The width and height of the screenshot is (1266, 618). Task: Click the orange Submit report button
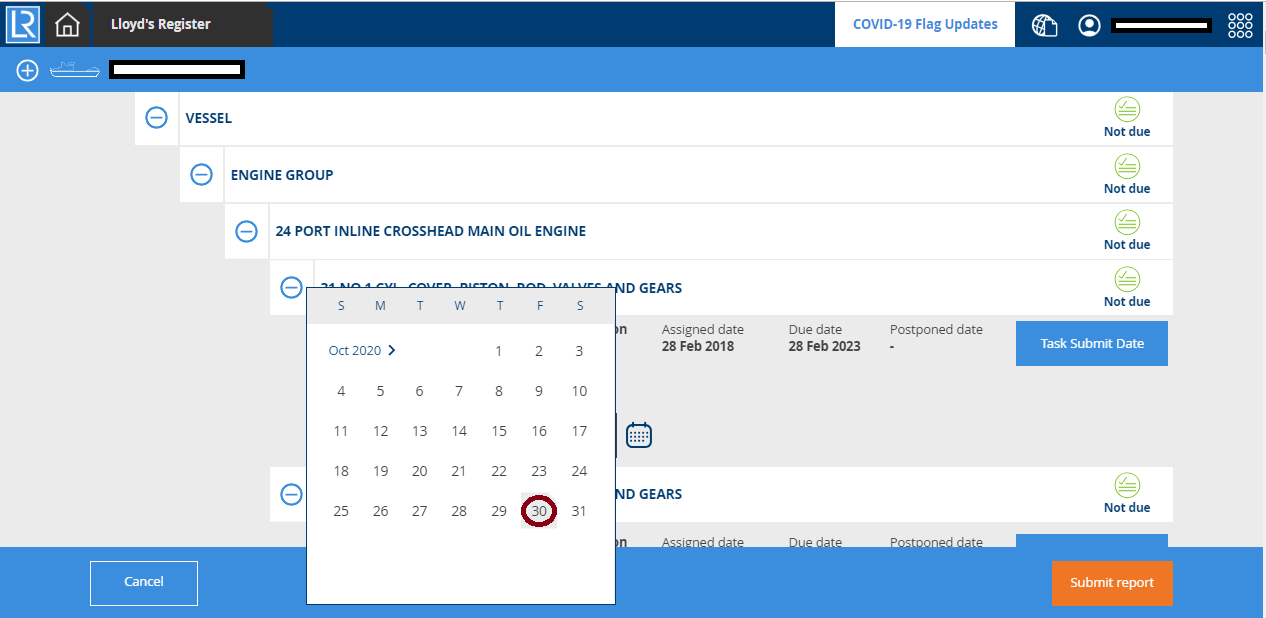tap(1111, 583)
